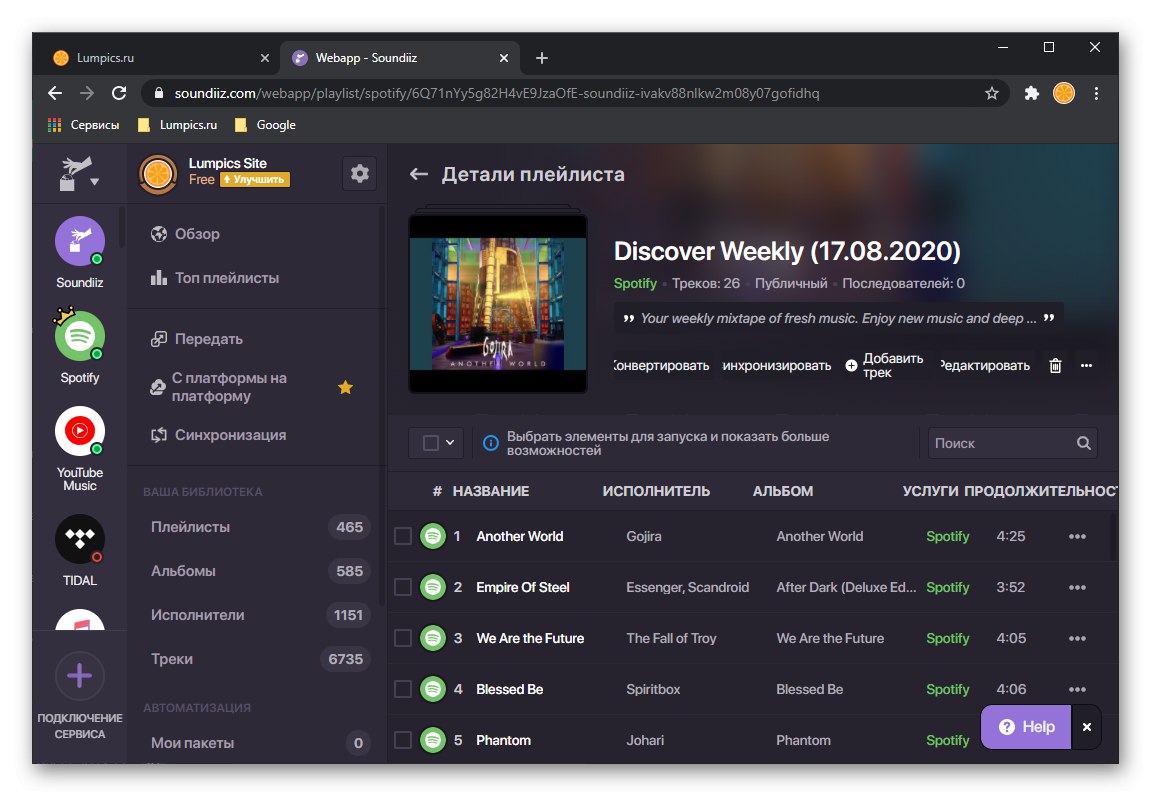Open options for Empire Of Steel track

[1077, 587]
